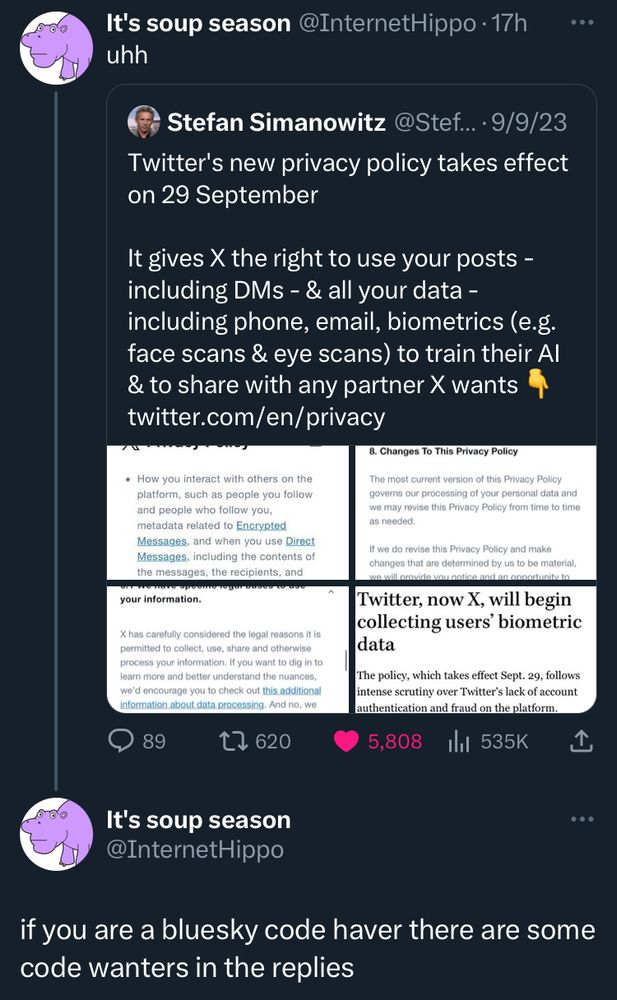Reply to It's soup season's tweet

[x=120, y=742]
